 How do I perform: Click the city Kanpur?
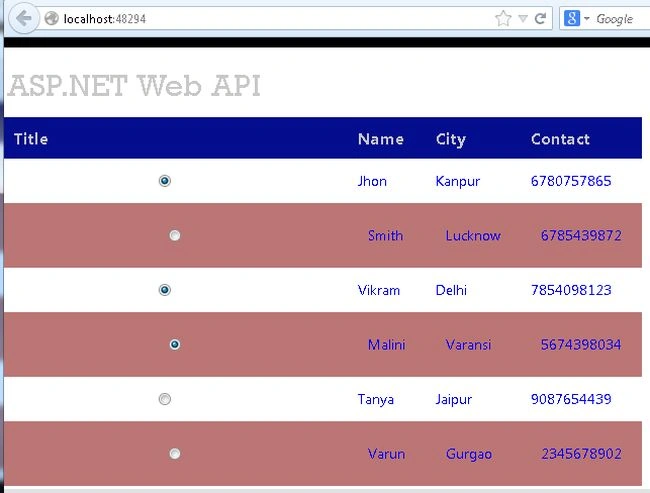[458, 182]
